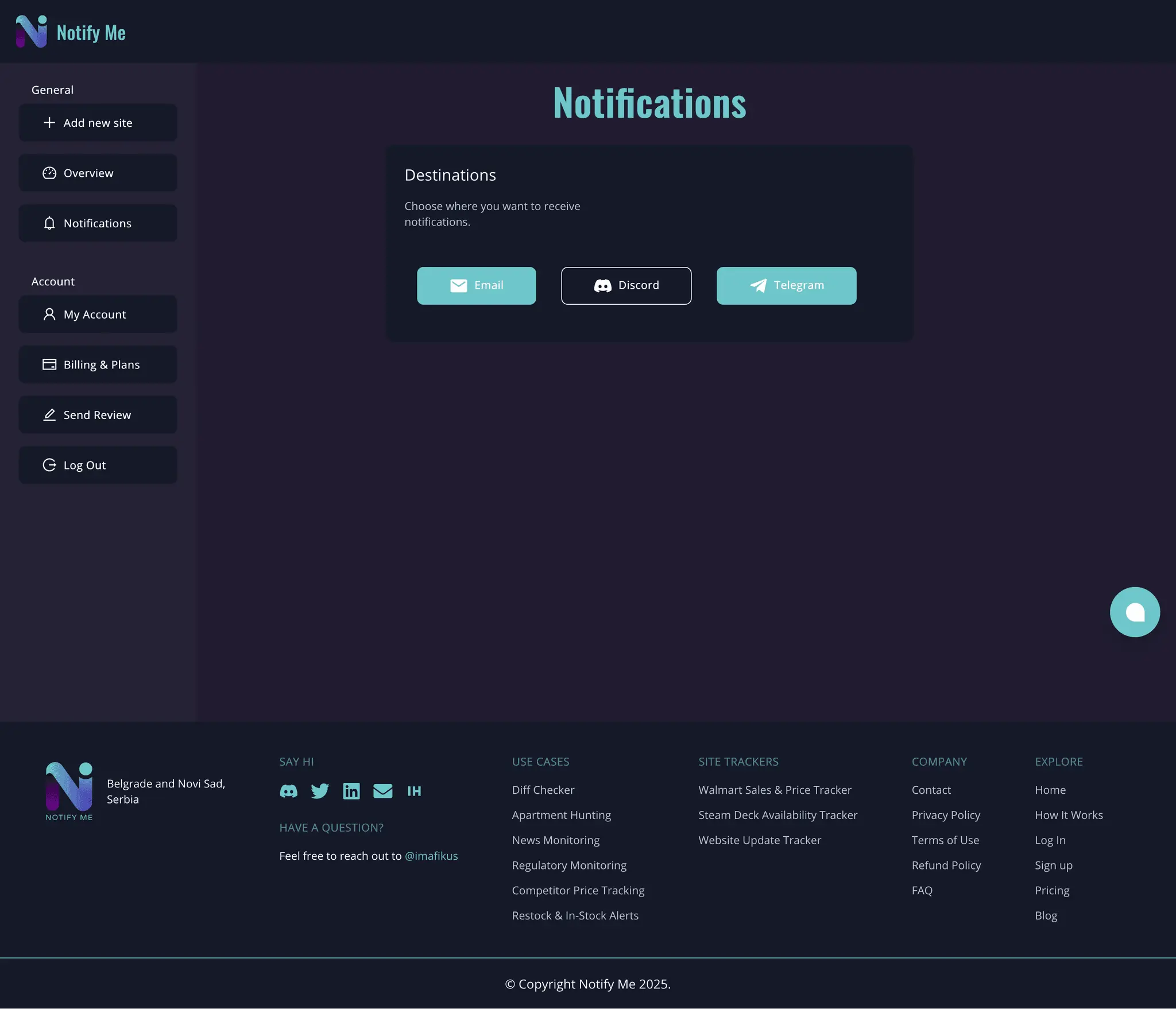
Task: Toggle Email notification destination
Action: (x=477, y=286)
